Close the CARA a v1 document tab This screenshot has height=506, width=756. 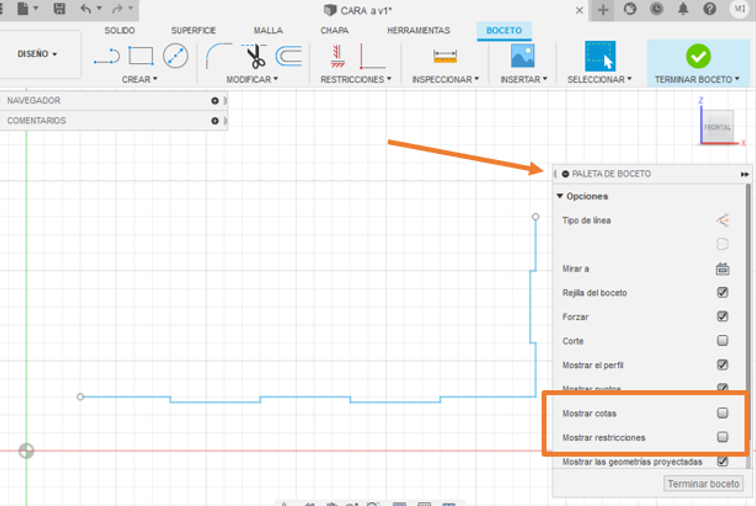579,10
